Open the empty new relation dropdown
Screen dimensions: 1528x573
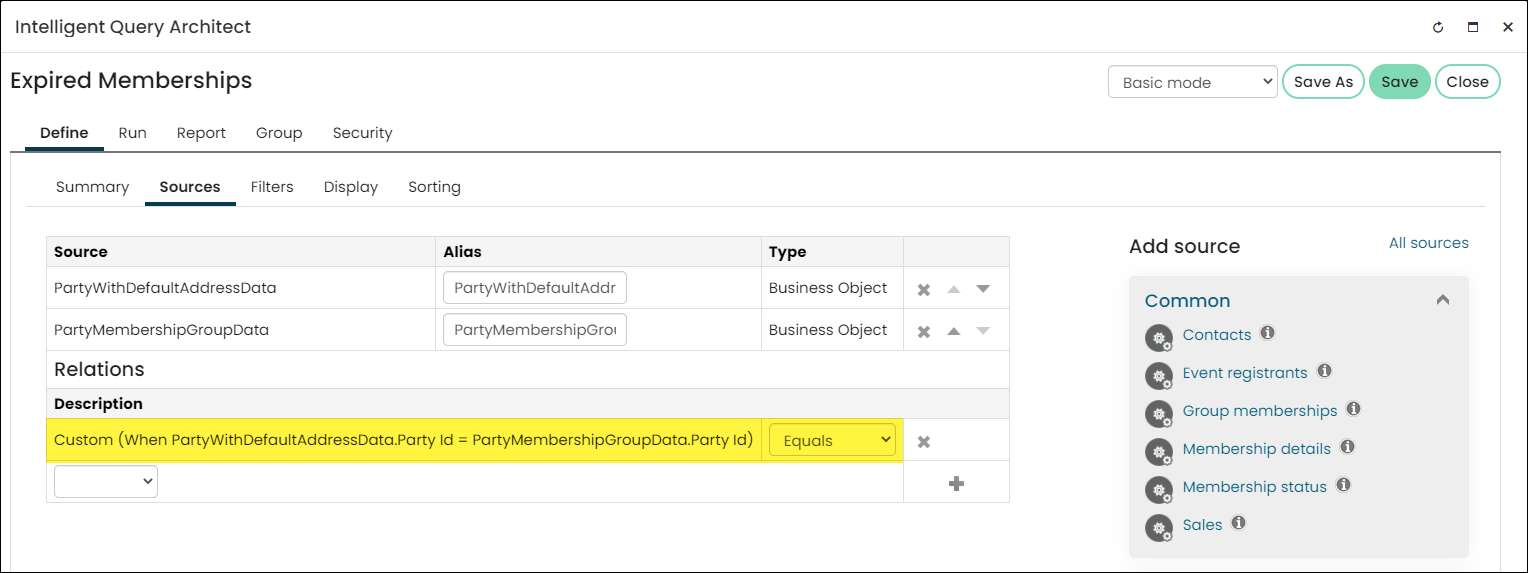tap(106, 482)
